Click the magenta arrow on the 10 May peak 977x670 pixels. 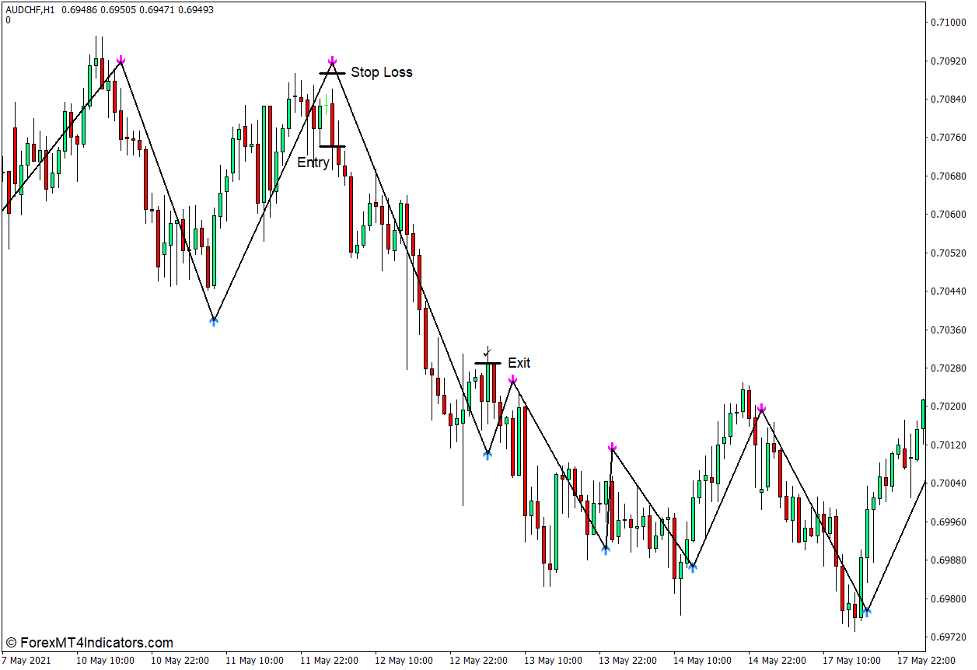tap(120, 59)
